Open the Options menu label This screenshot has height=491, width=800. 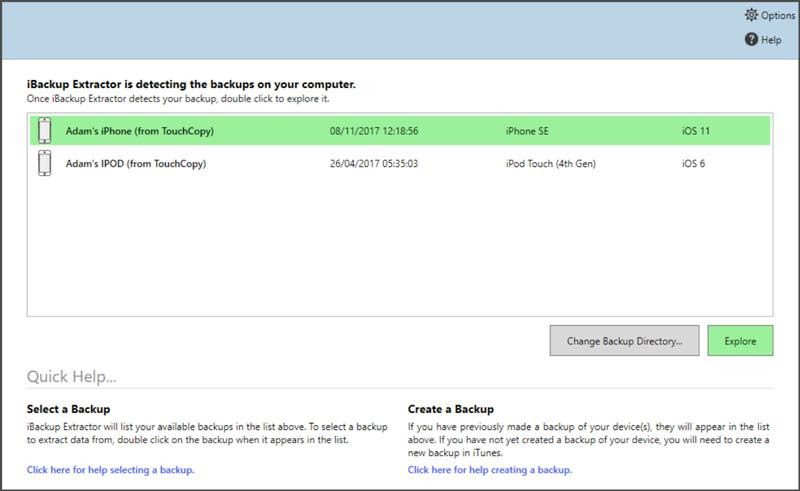pos(778,15)
